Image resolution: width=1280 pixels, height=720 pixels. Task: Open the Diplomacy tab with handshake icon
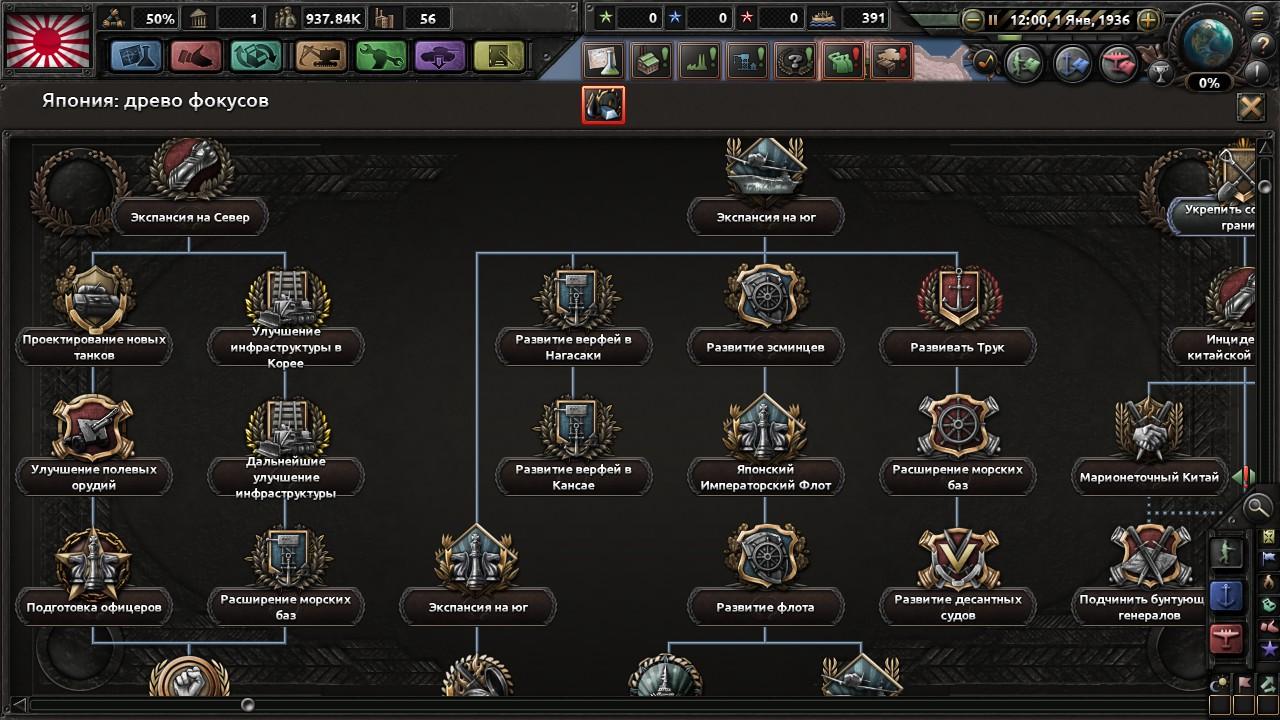coord(195,56)
